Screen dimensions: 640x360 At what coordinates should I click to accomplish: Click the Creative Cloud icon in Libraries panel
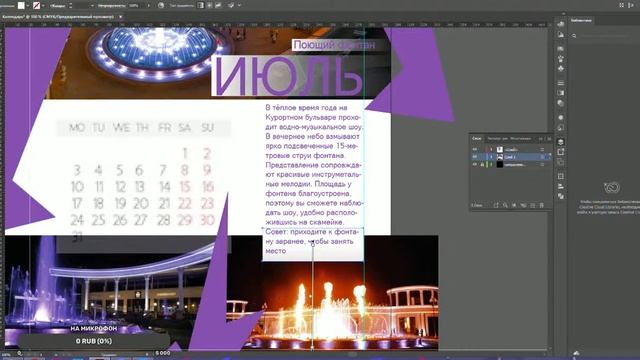tap(612, 188)
